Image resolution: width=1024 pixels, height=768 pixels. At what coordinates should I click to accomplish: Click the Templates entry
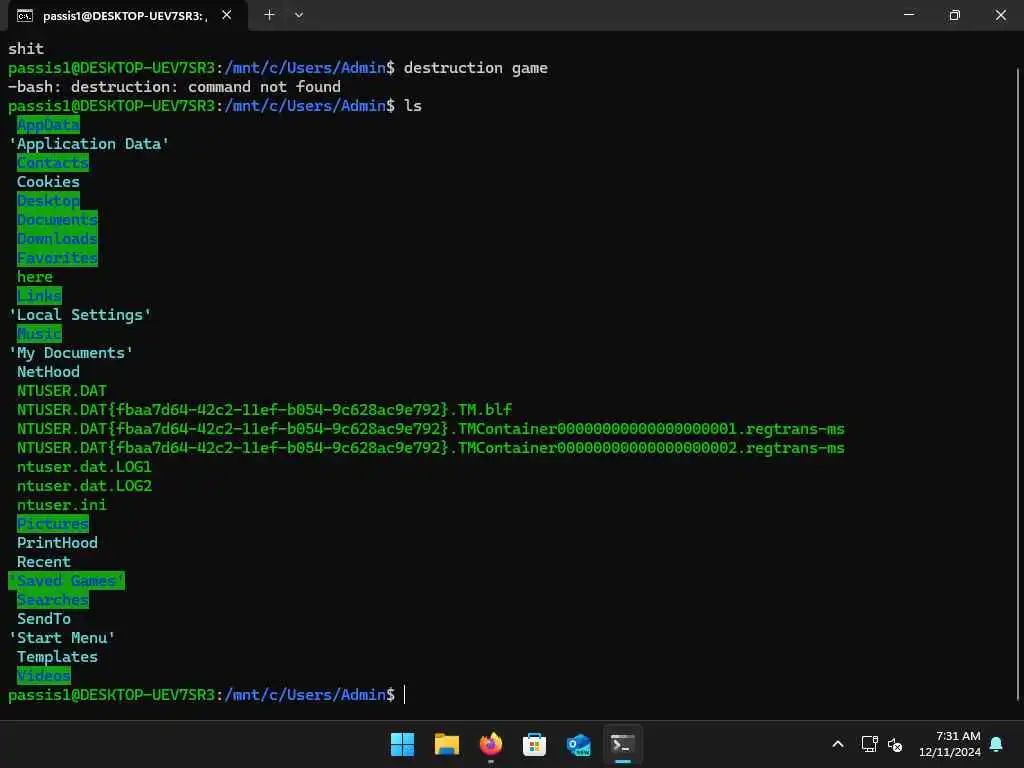click(57, 657)
